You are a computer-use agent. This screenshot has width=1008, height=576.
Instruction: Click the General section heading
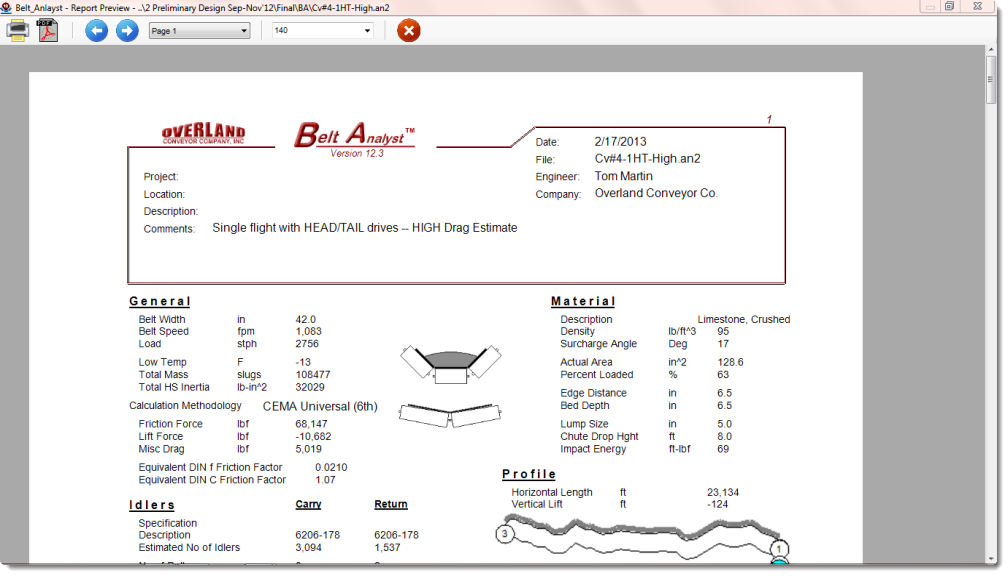click(x=159, y=301)
